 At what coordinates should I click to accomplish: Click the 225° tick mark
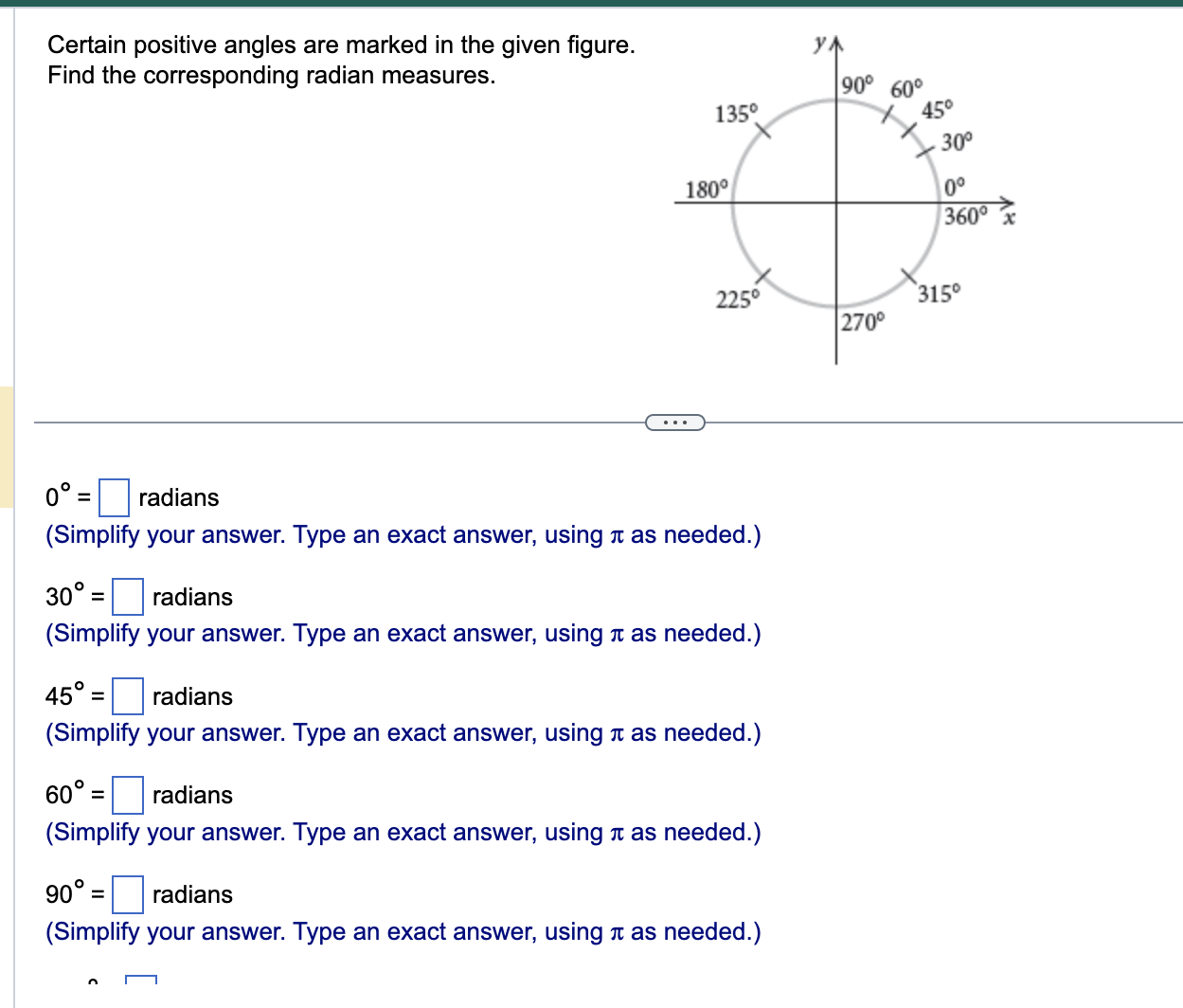(765, 277)
